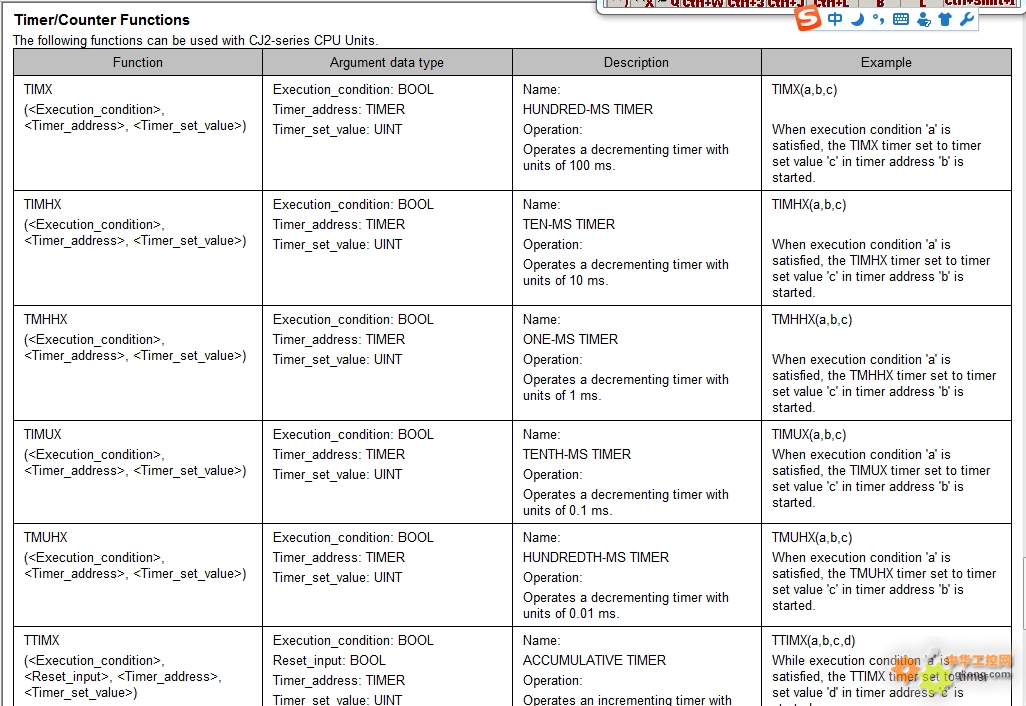Click 'ONE-MS TIMER' description text
1026x706 pixels.
(x=570, y=340)
